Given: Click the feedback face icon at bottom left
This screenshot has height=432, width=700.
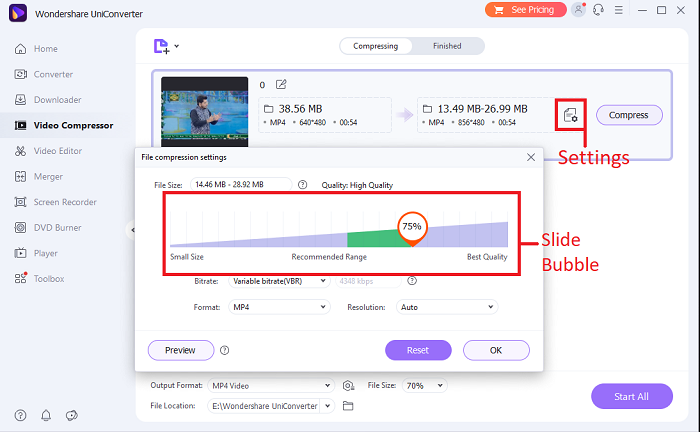Looking at the screenshot, I should tap(72, 415).
